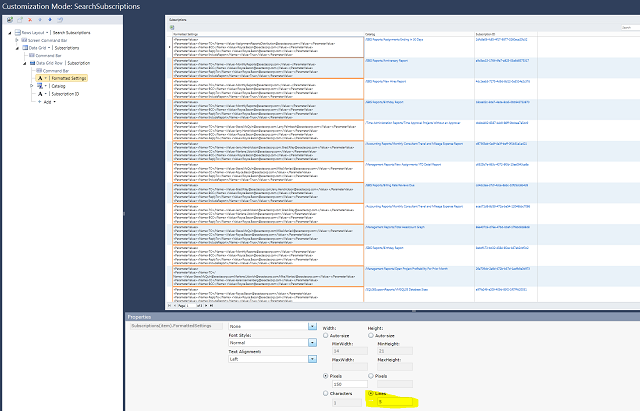This screenshot has width=640, height=411.
Task: Click the highlighted Lines value field
Action: coord(395,402)
